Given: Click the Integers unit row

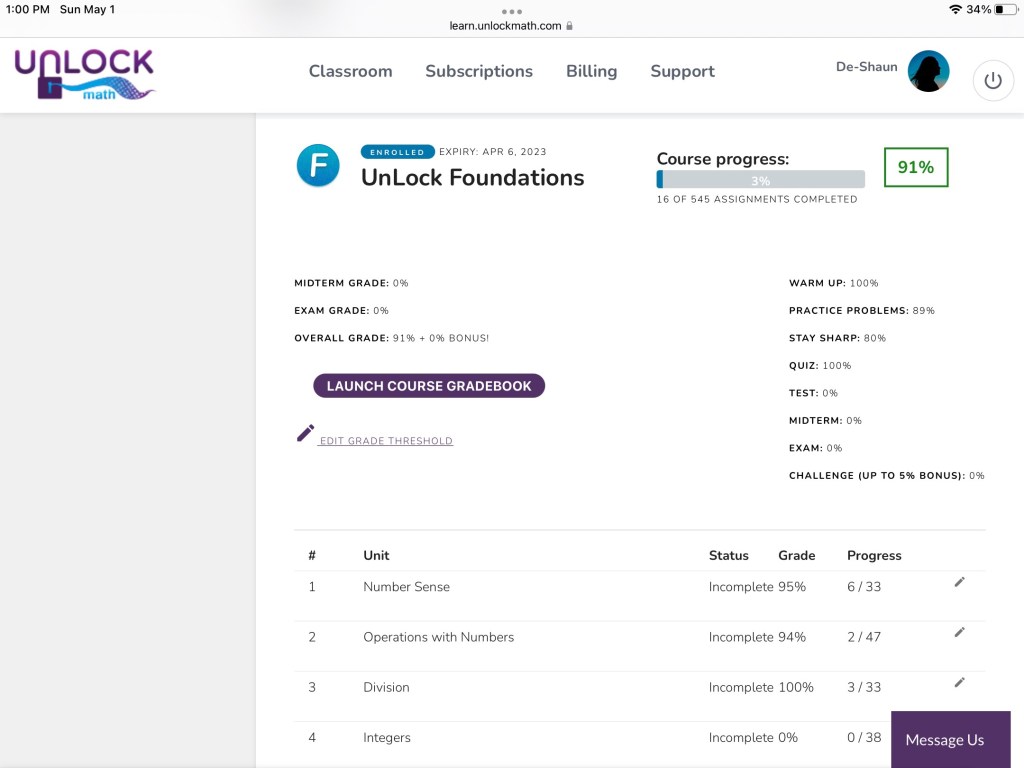Looking at the screenshot, I should coord(387,737).
